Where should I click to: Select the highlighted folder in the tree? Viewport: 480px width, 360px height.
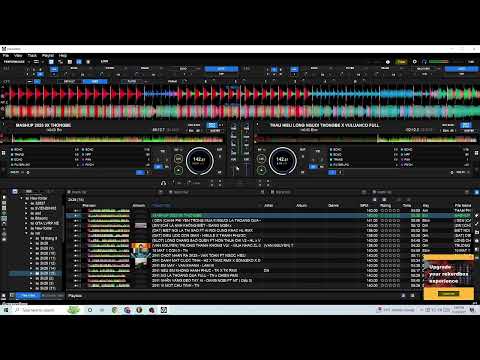(35, 273)
